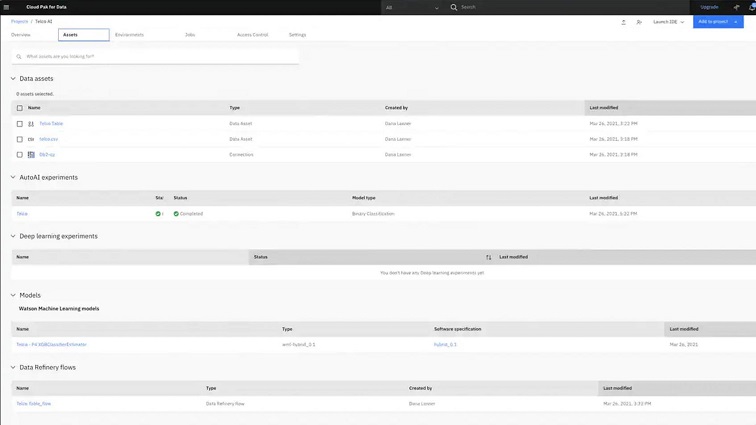756x425 pixels.
Task: Click Last modified header in Refinery flows
Action: coord(618,388)
